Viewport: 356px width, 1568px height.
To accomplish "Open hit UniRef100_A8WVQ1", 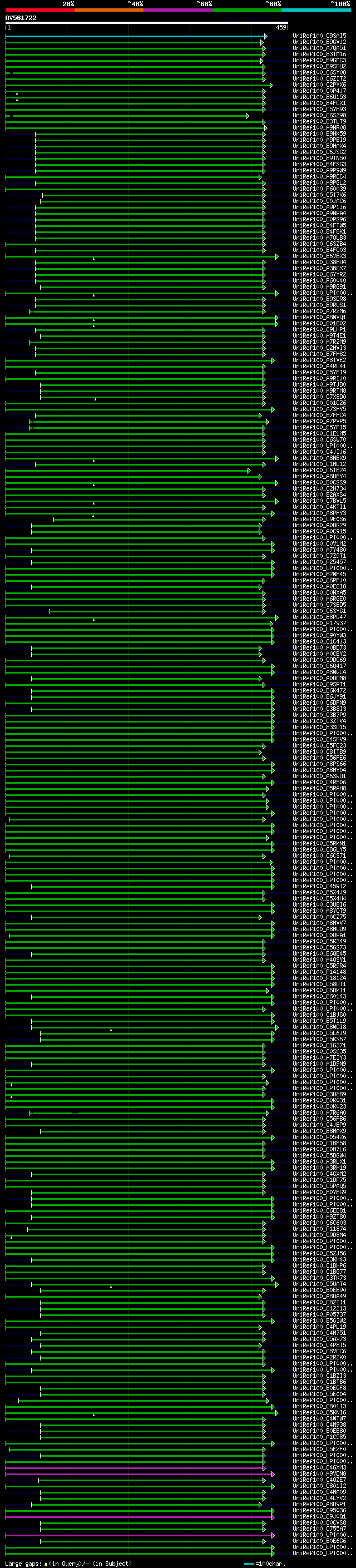I will (x=319, y=317).
